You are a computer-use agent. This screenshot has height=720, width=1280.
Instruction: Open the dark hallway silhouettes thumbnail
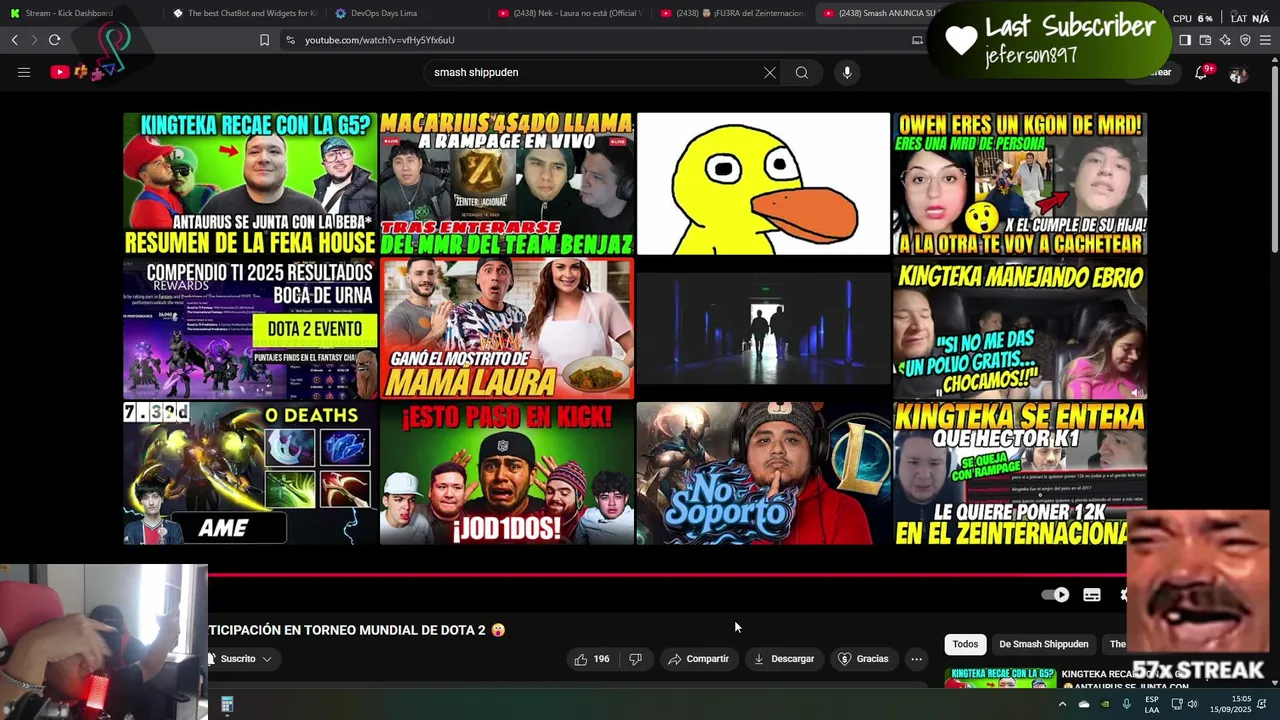[763, 329]
